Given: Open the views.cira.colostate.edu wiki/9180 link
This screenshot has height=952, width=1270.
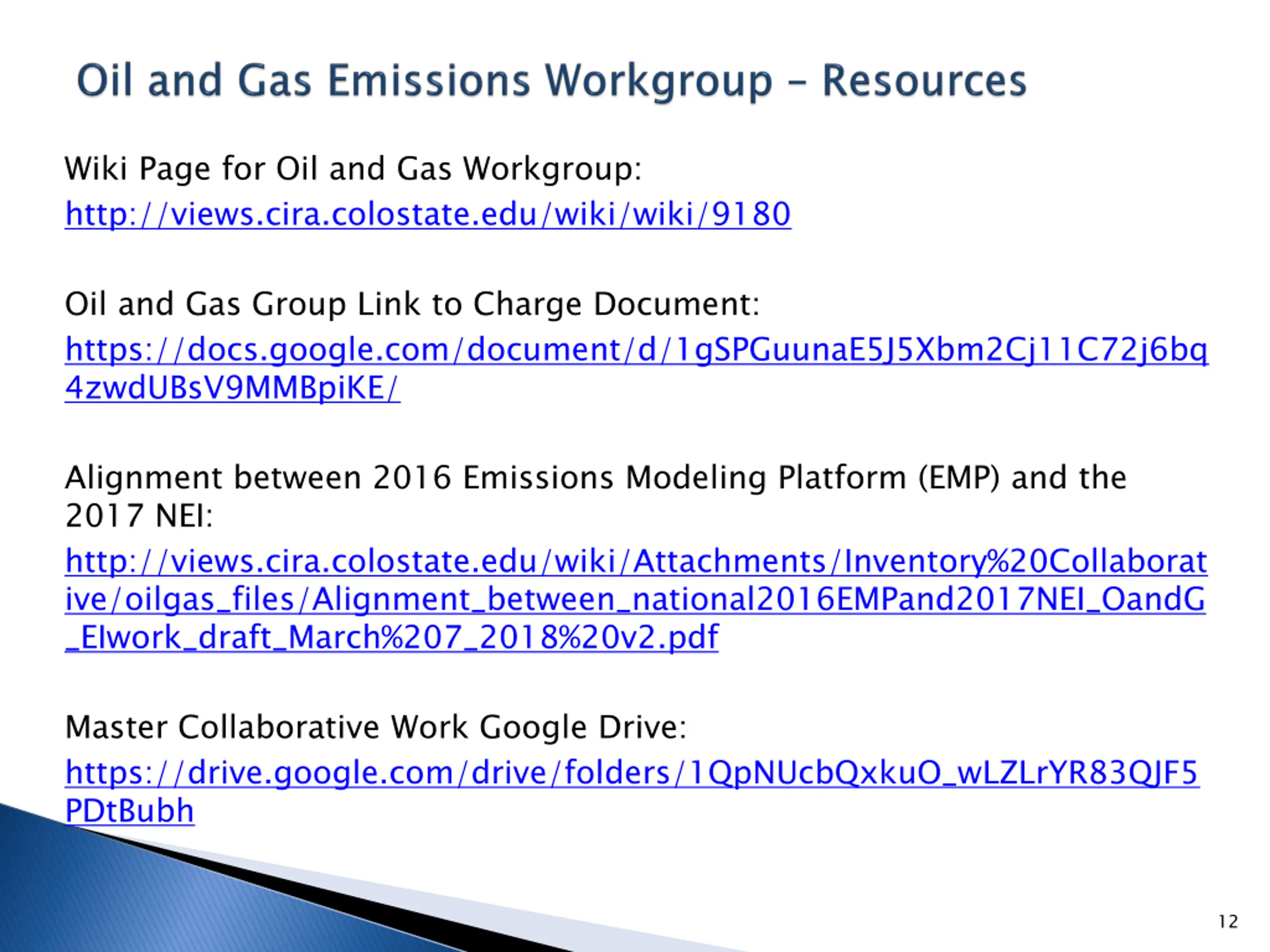Looking at the screenshot, I should [x=428, y=214].
